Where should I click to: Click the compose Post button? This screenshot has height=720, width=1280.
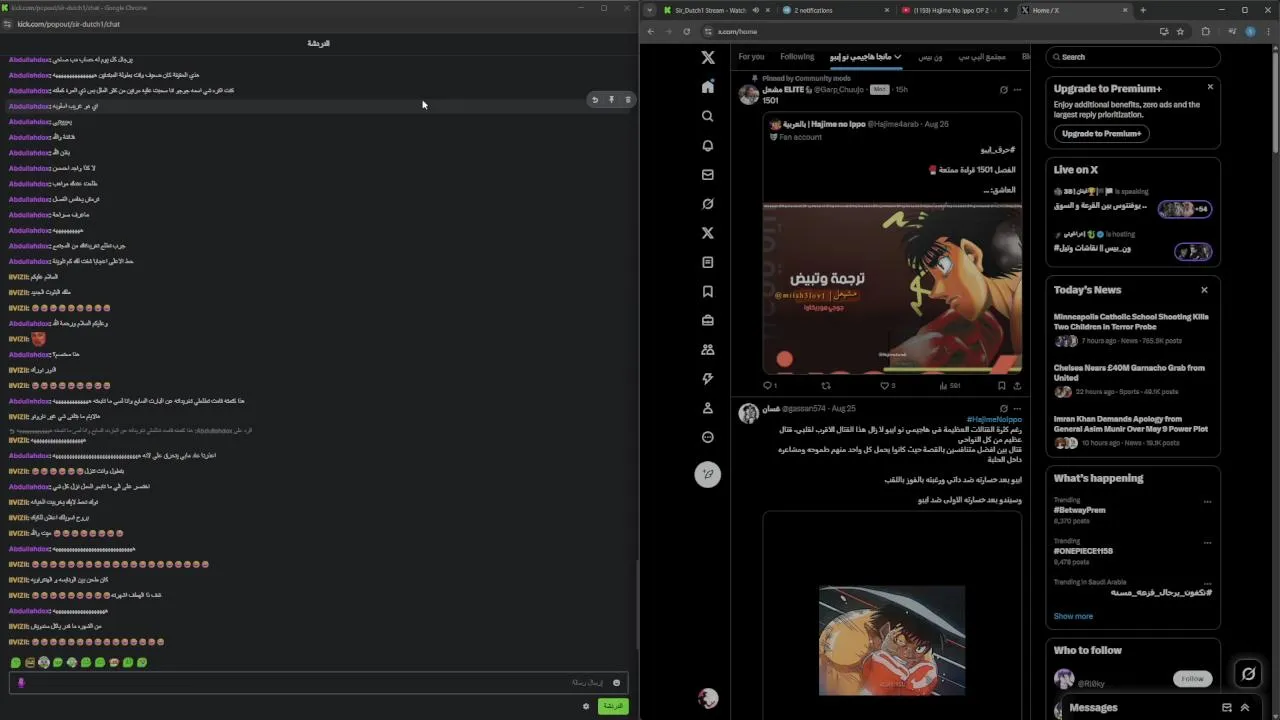click(707, 474)
